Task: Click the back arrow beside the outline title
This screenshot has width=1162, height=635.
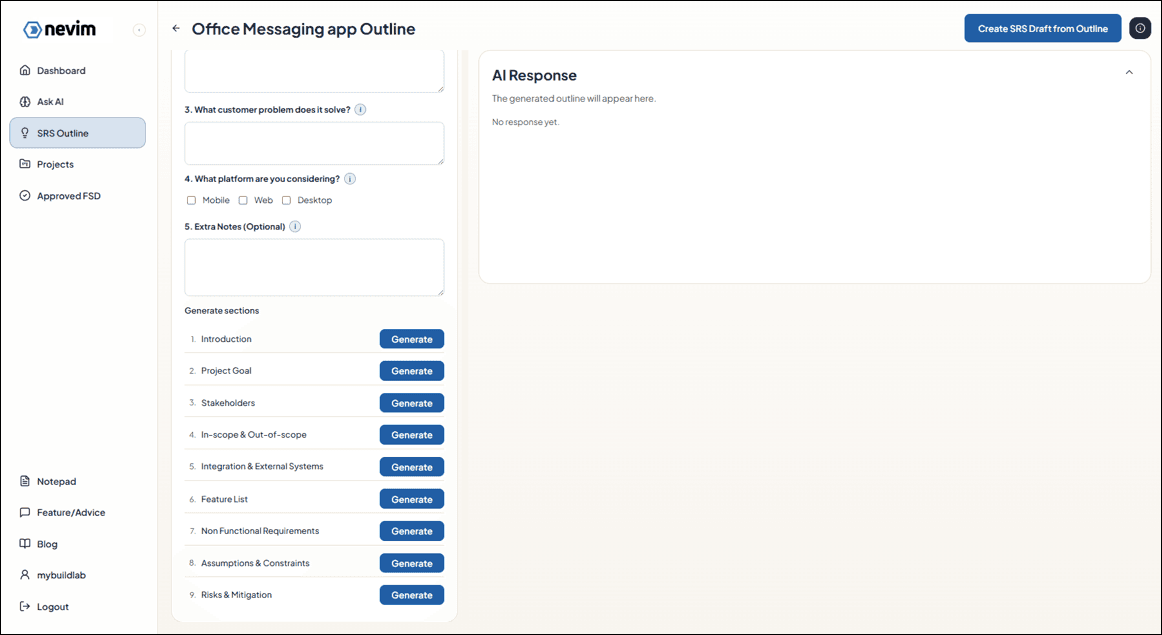Action: 176,29
